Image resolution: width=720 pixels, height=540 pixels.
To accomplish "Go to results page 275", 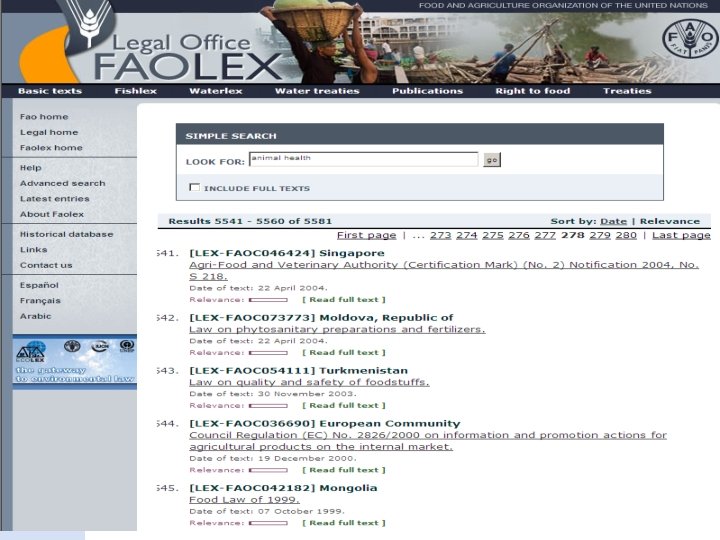I will click(493, 235).
